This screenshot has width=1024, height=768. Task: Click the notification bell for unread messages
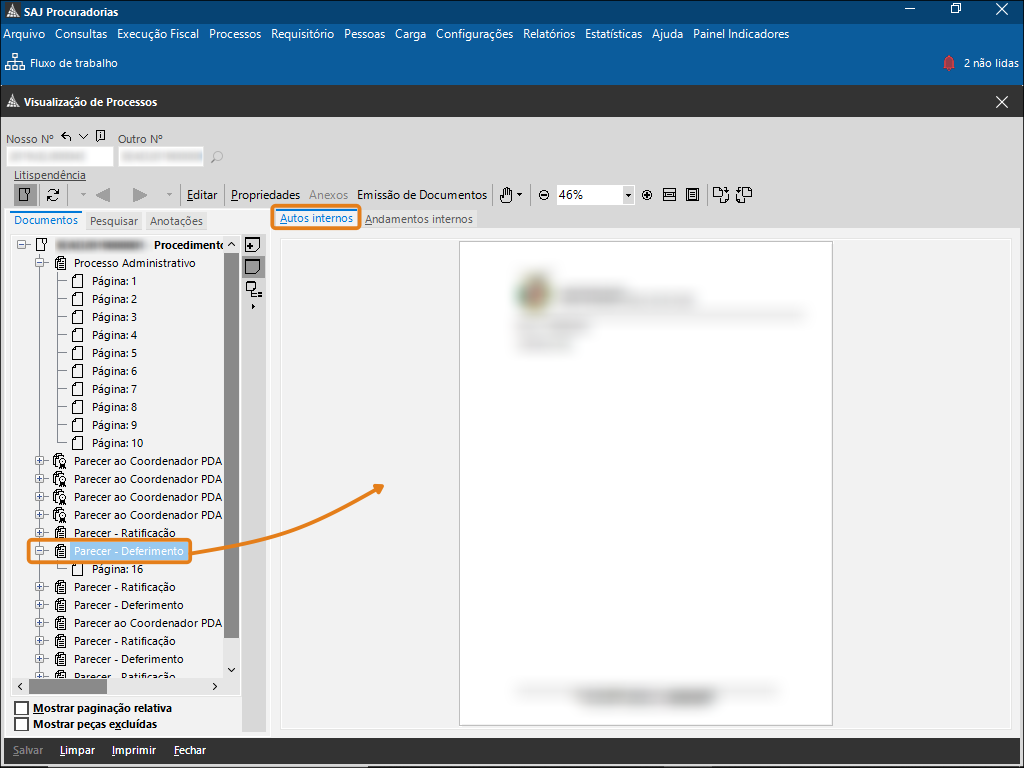pos(948,63)
